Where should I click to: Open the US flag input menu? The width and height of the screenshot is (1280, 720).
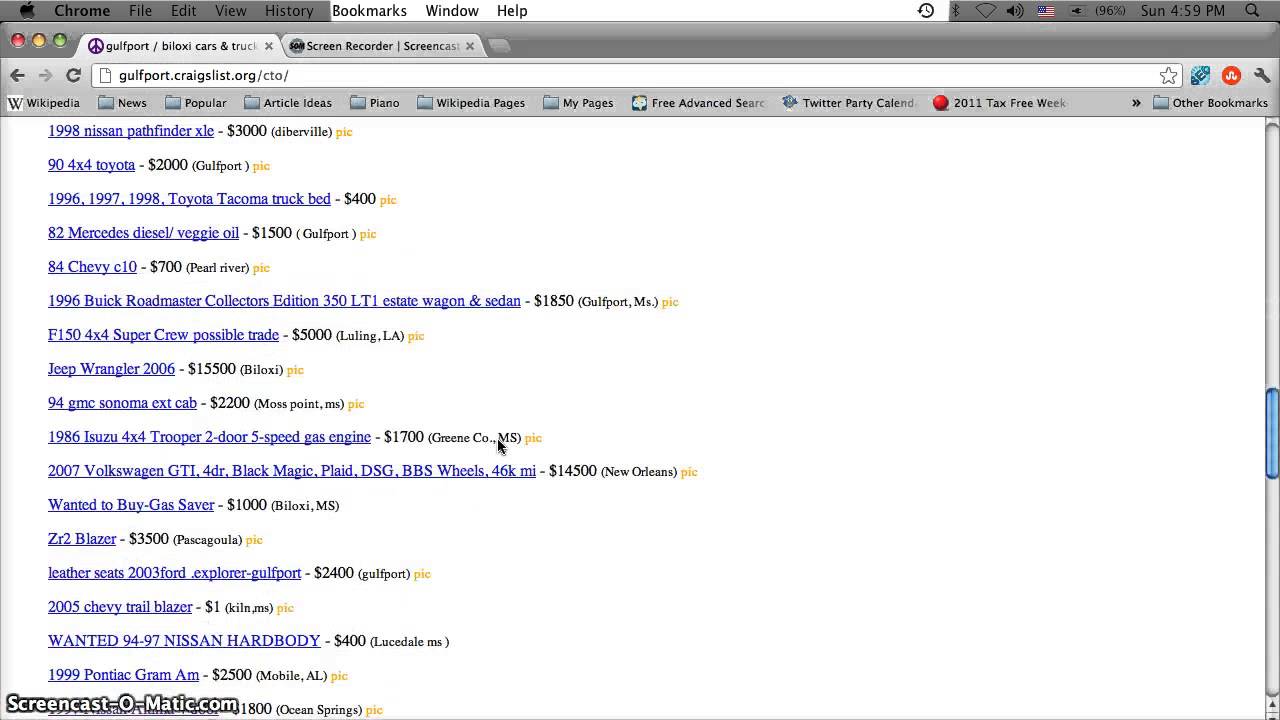click(x=1046, y=11)
